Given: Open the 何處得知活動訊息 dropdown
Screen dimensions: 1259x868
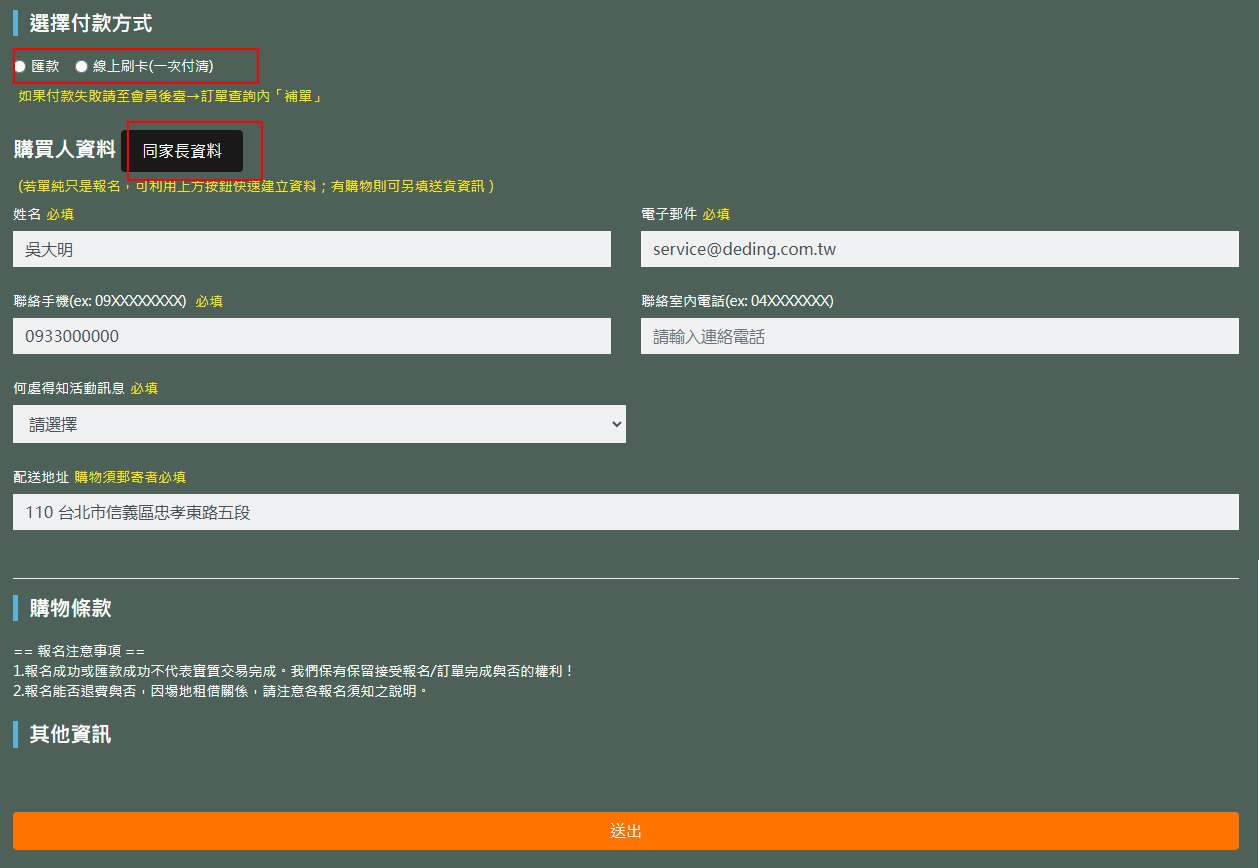Looking at the screenshot, I should pyautogui.click(x=318, y=424).
